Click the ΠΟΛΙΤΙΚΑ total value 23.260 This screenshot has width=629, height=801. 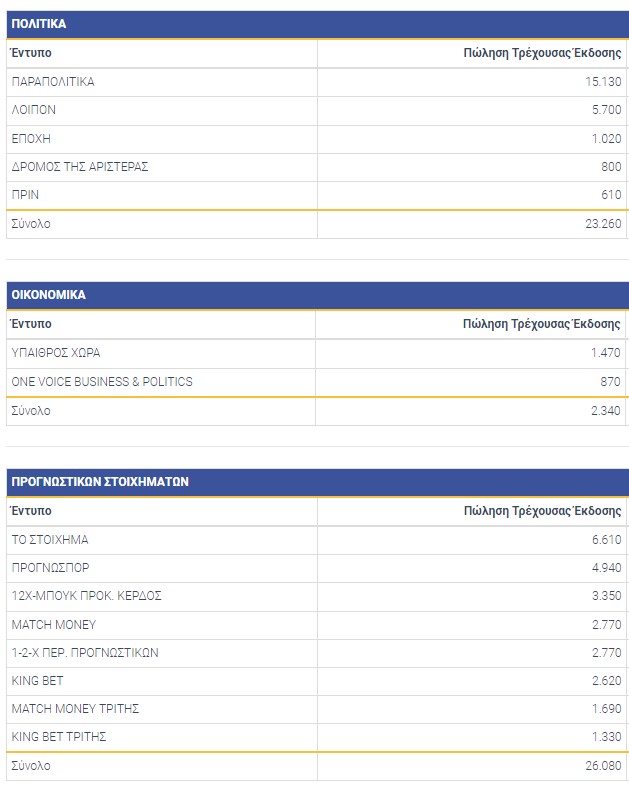(603, 224)
